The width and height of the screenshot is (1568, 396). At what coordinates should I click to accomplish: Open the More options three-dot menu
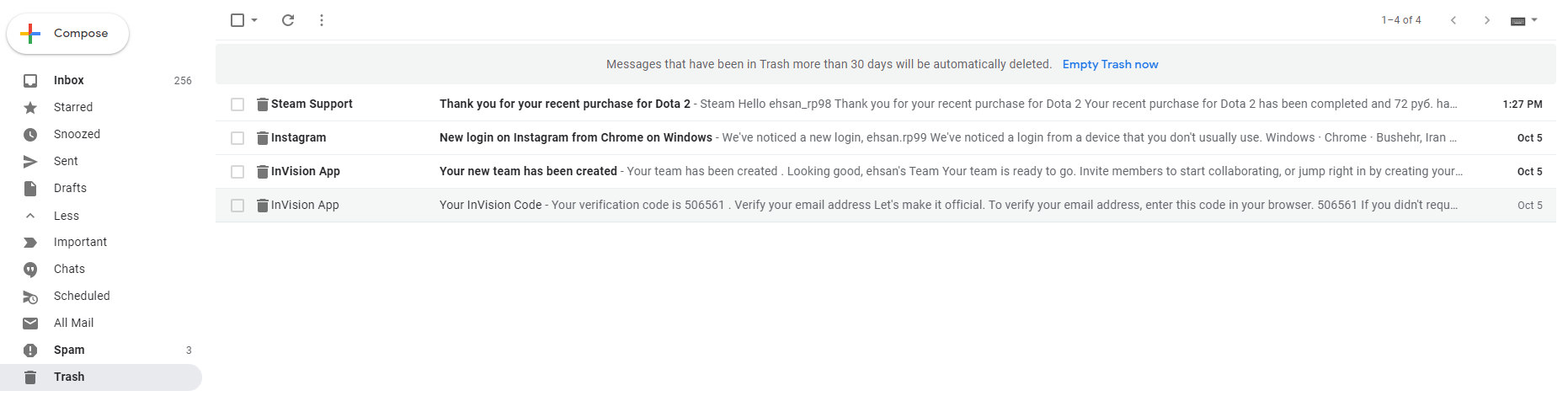[322, 20]
